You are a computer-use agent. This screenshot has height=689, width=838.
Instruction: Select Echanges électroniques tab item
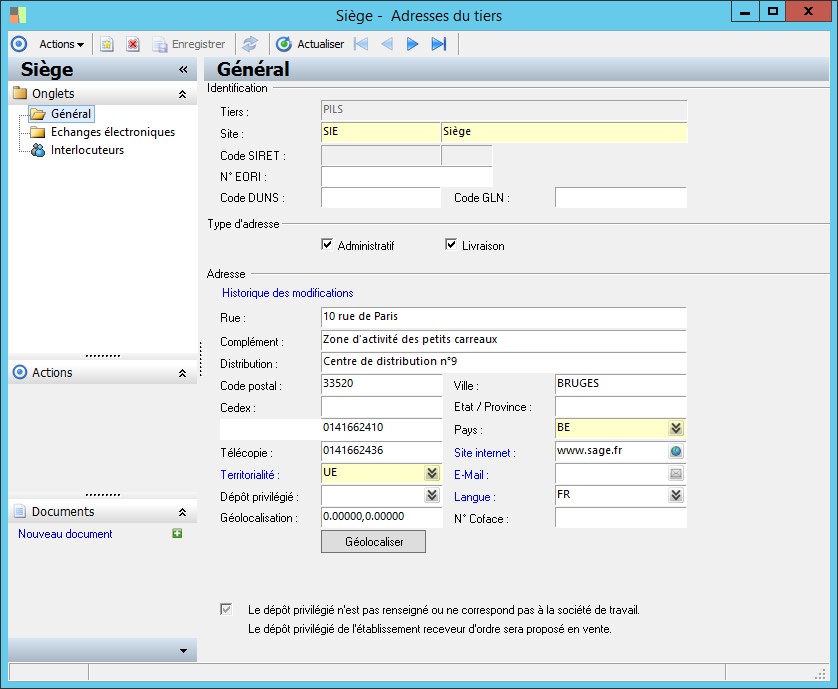(x=112, y=132)
